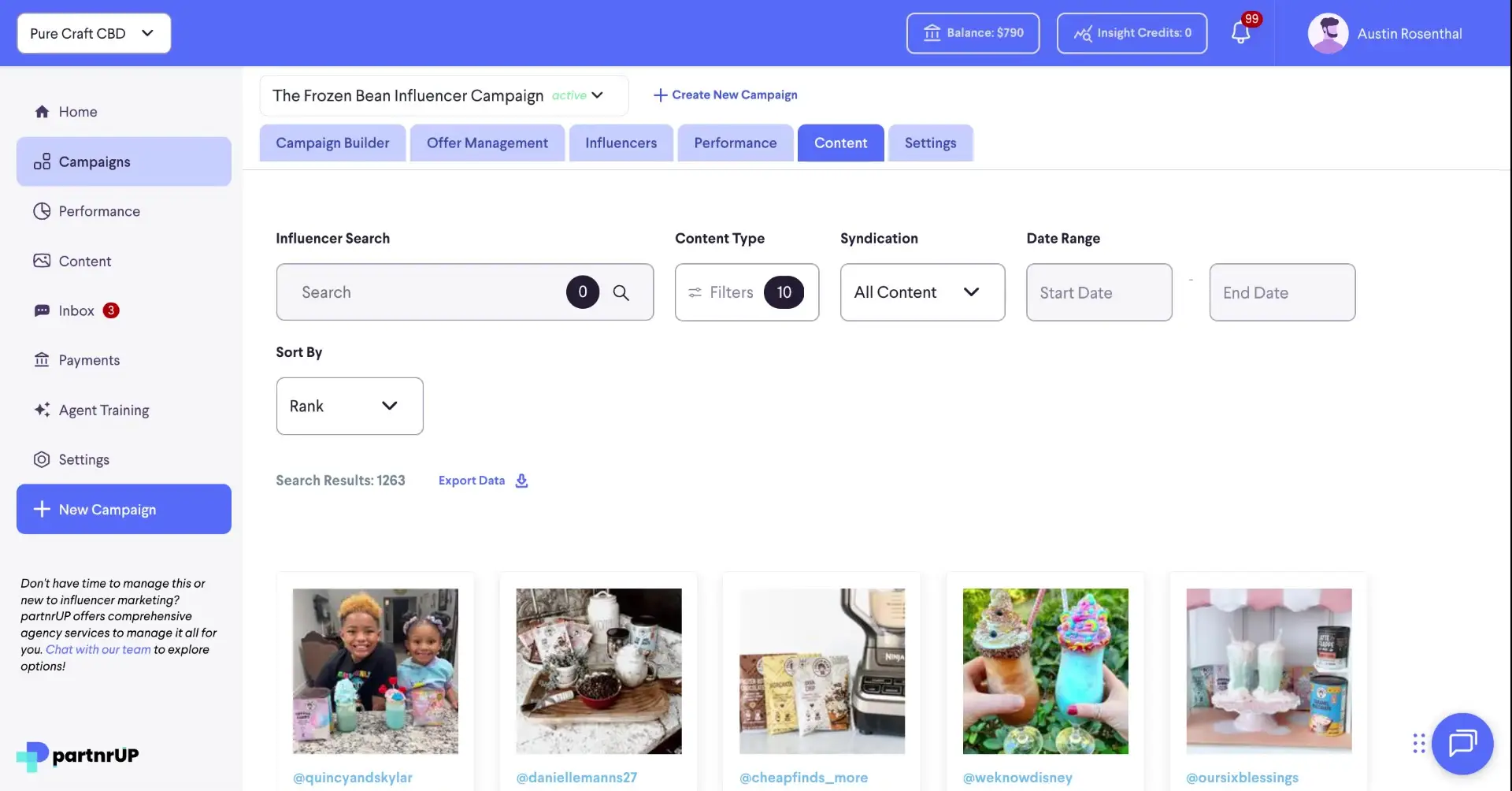This screenshot has height=791, width=1512.
Task: Click the Agent Training sparkle icon
Action: [42, 410]
